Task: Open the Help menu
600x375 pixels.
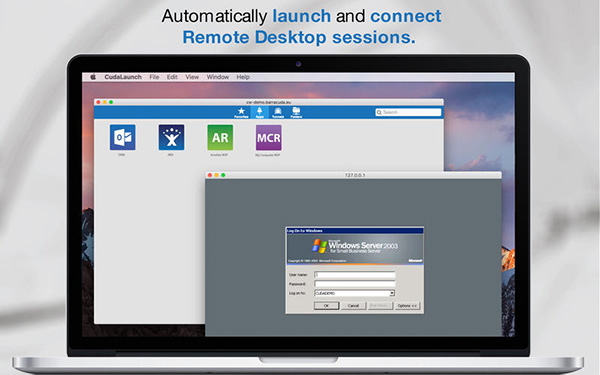Action: pos(243,77)
